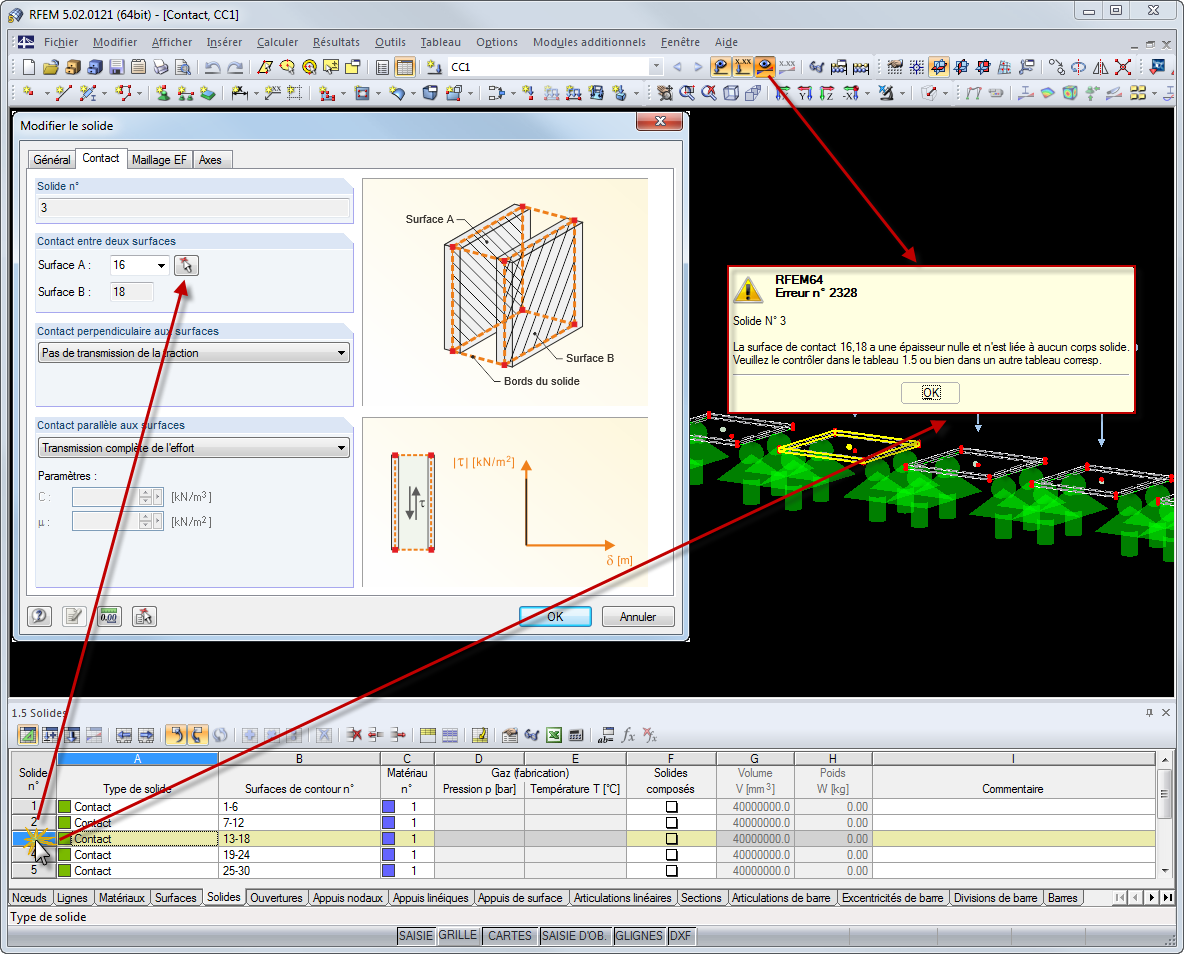Check Solides composés for solid 2
Screen dimensions: 1184x954
671,823
